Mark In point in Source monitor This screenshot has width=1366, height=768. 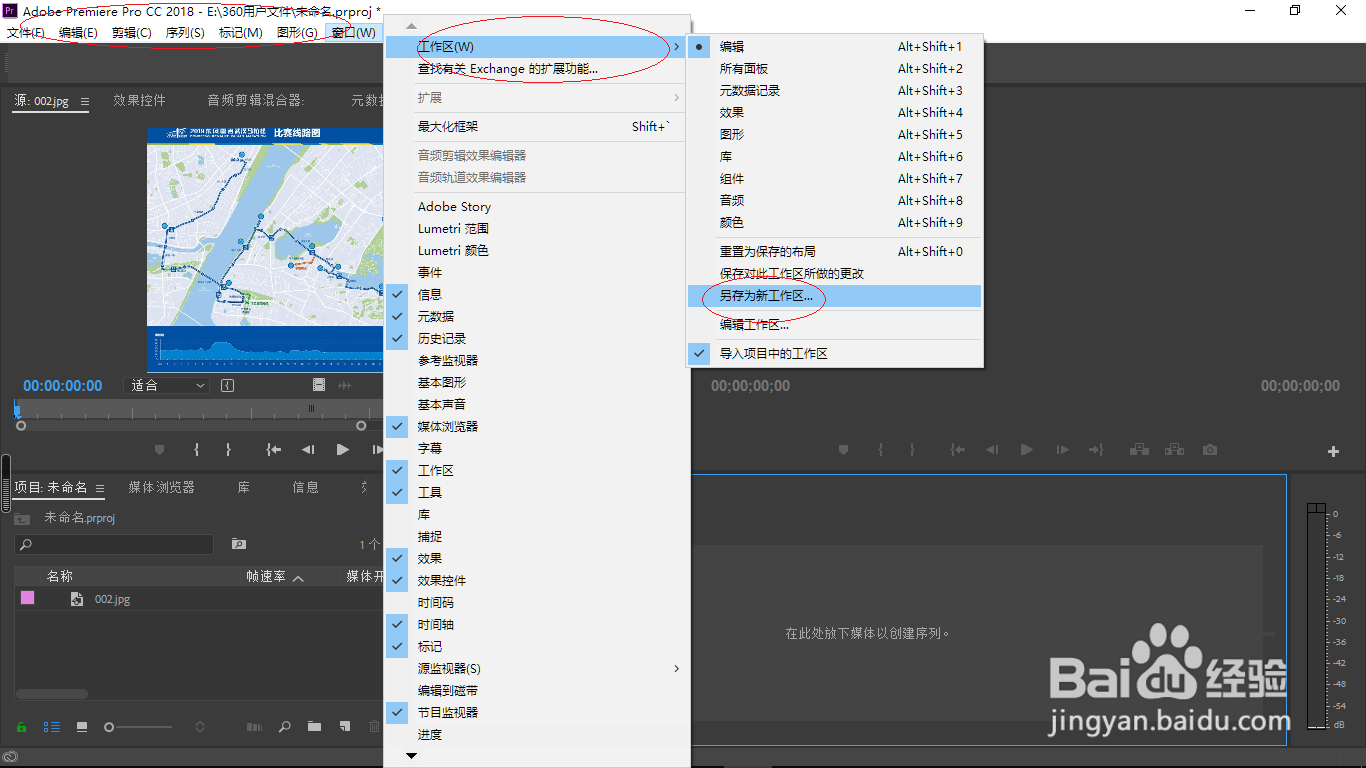pos(197,450)
